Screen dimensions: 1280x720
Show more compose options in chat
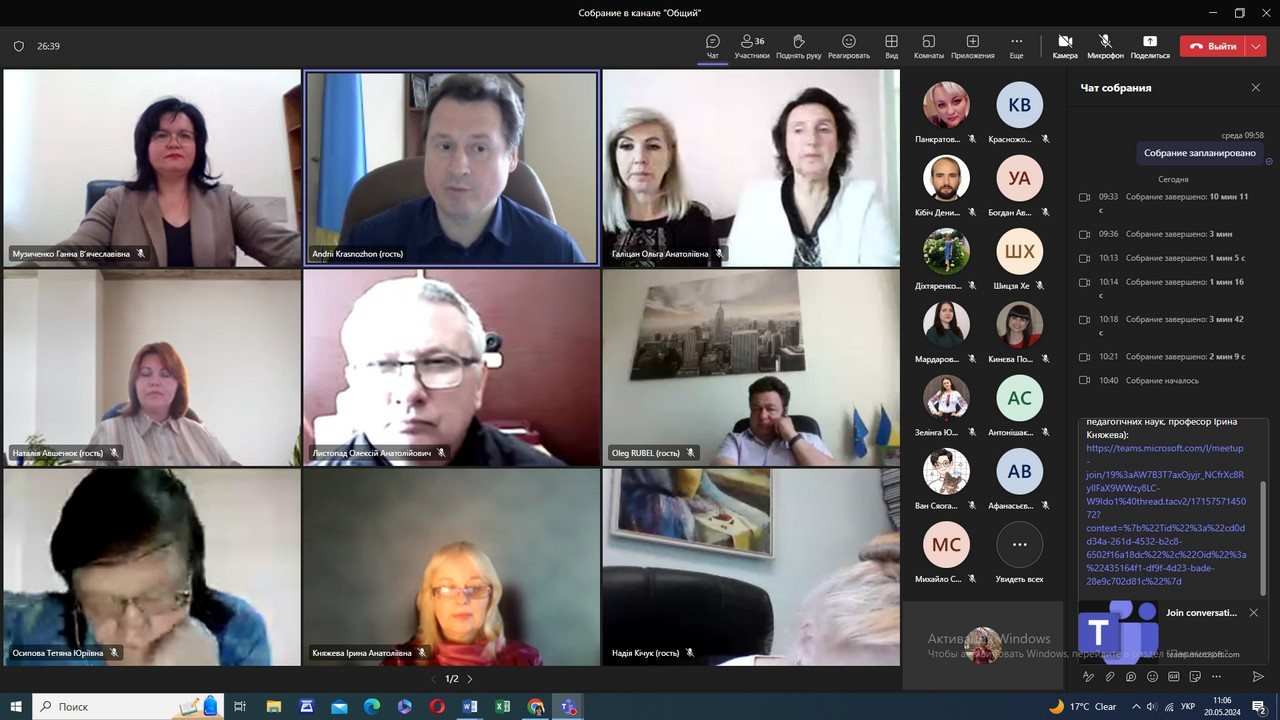point(1215,677)
